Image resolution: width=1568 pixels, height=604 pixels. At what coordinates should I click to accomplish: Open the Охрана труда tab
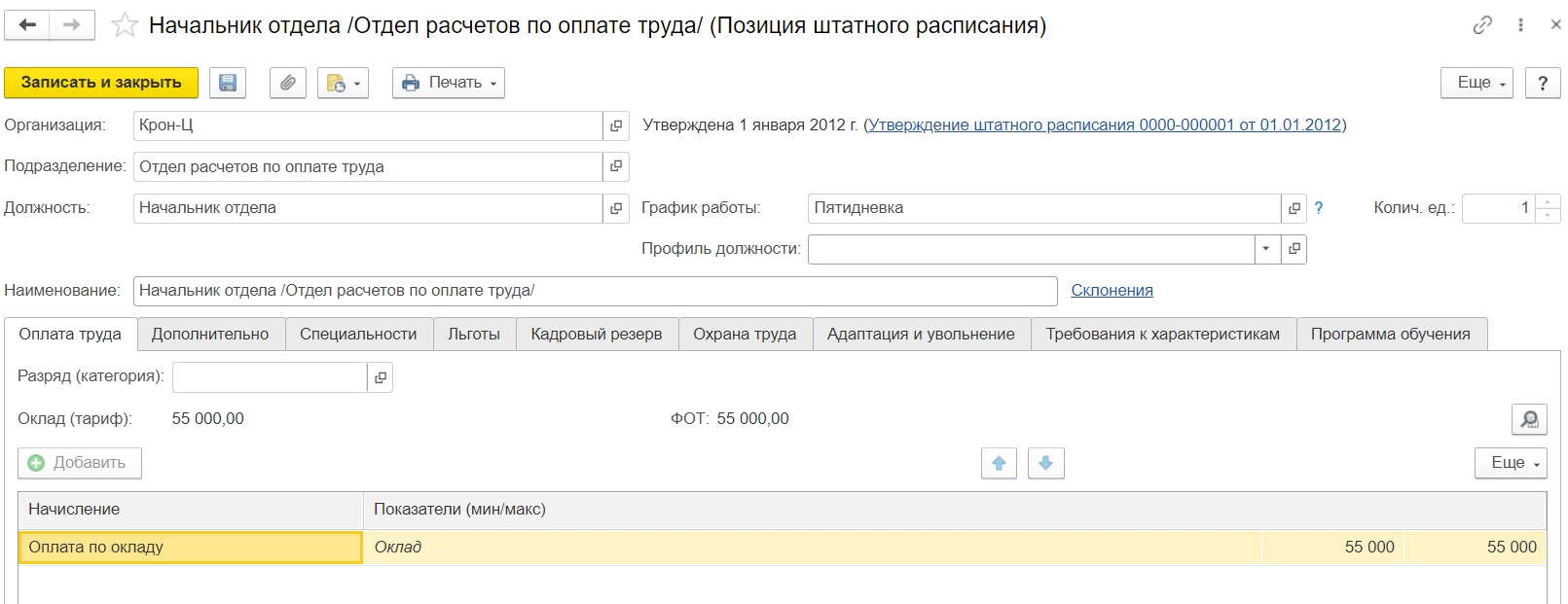coord(745,334)
